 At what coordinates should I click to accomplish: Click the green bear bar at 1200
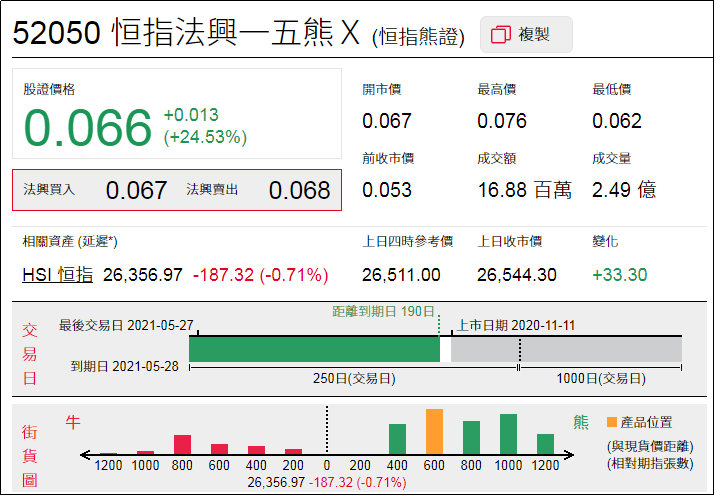[545, 444]
